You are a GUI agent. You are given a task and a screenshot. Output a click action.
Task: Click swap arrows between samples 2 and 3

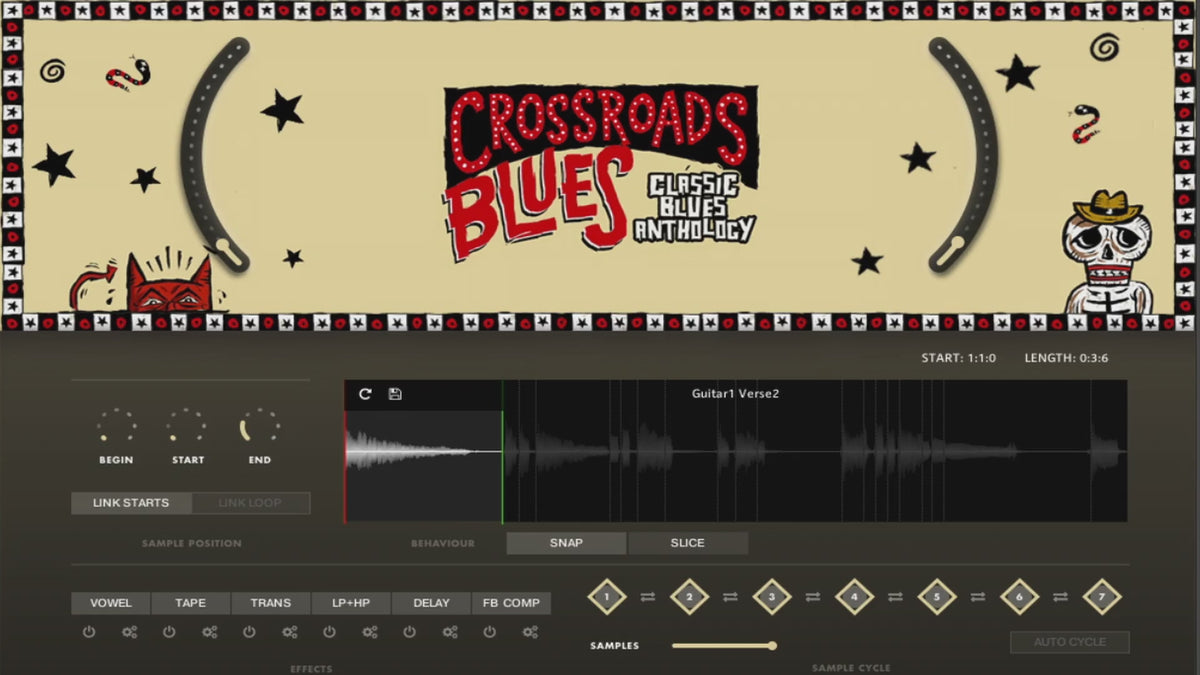click(x=730, y=597)
